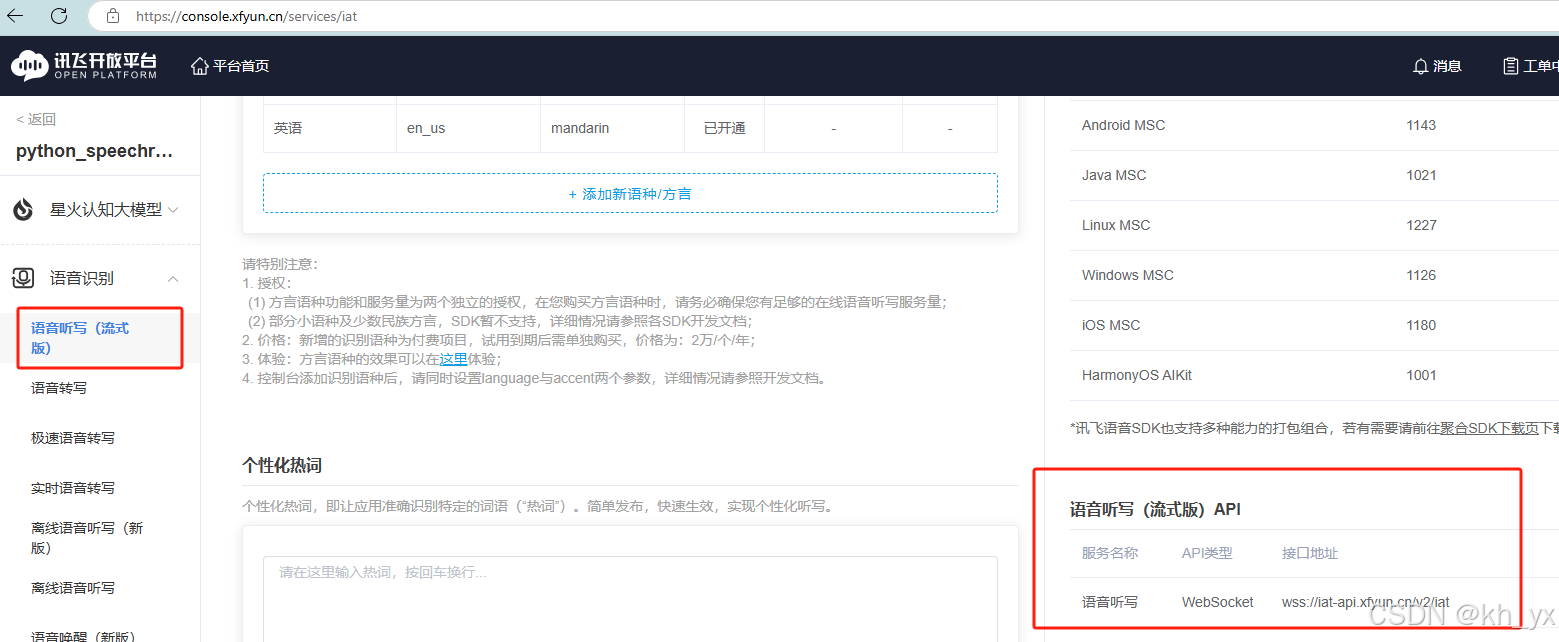Screen dimensions: 1559x642
Task: Open the 这里 experience link
Action: (454, 359)
